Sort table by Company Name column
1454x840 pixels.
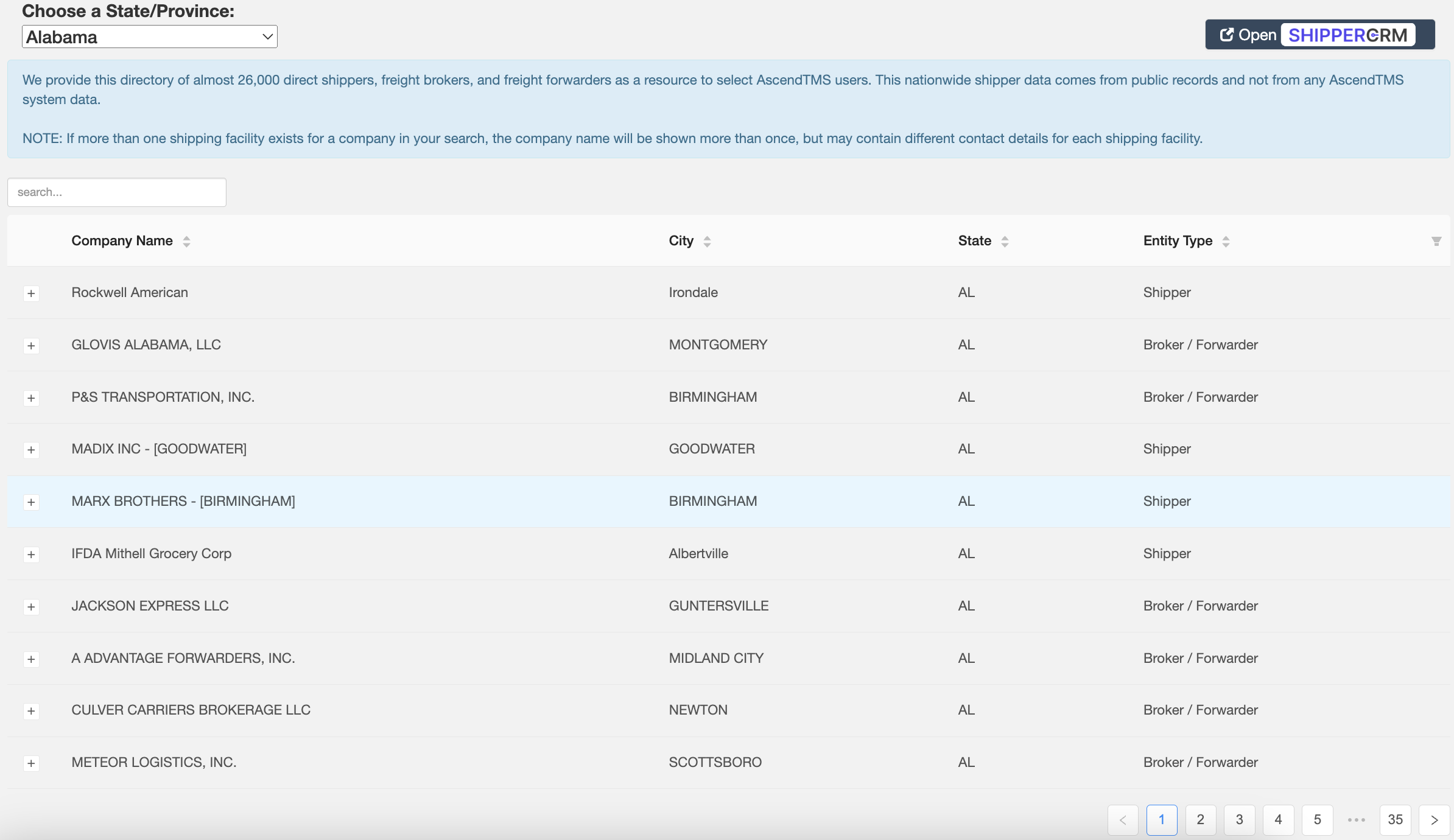(186, 241)
